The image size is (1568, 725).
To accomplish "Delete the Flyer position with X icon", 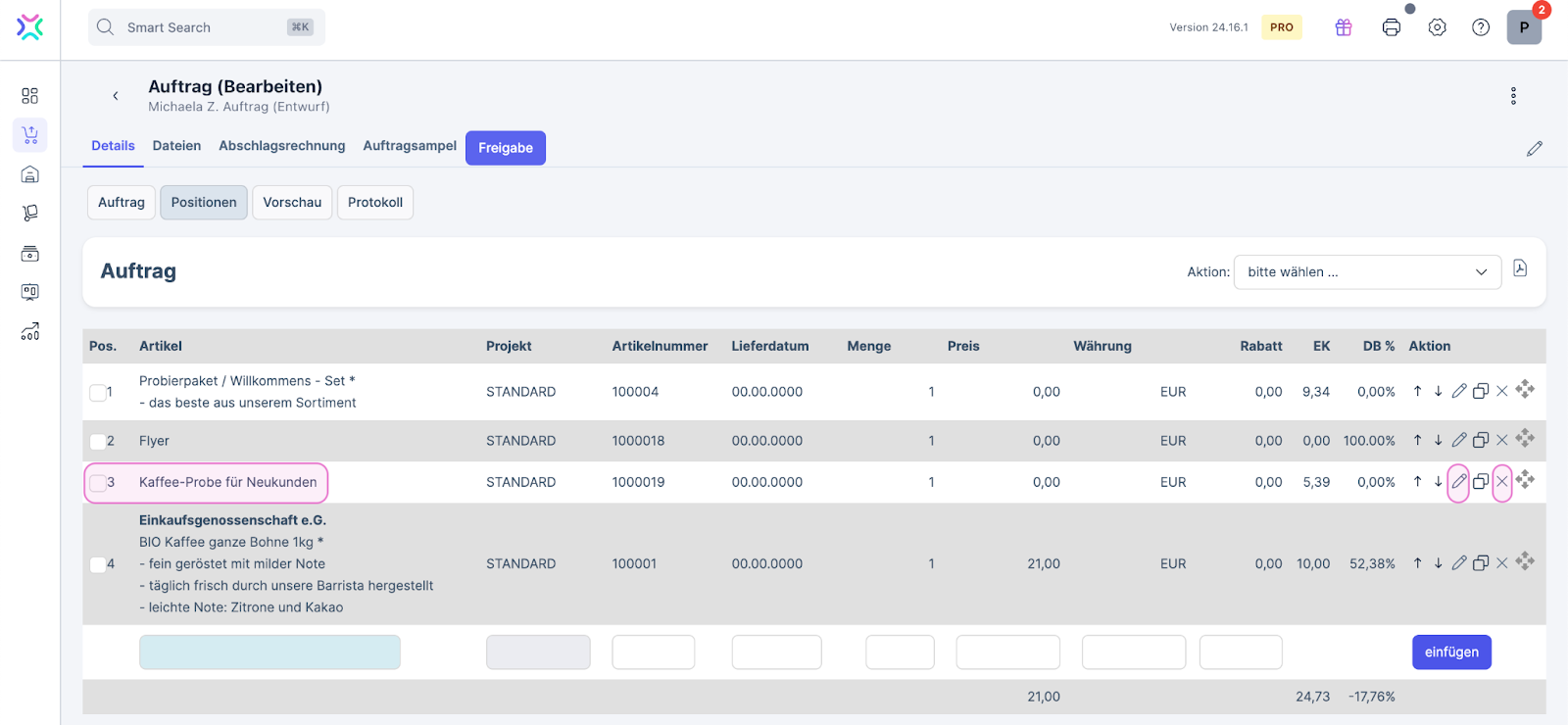I will click(x=1501, y=441).
